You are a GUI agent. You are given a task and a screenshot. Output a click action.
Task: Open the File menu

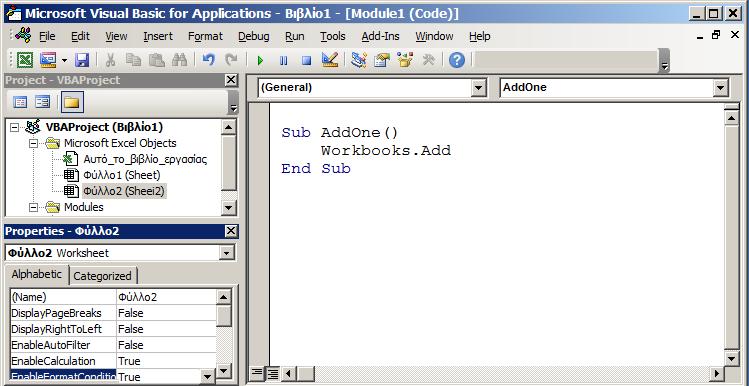pyautogui.click(x=47, y=36)
